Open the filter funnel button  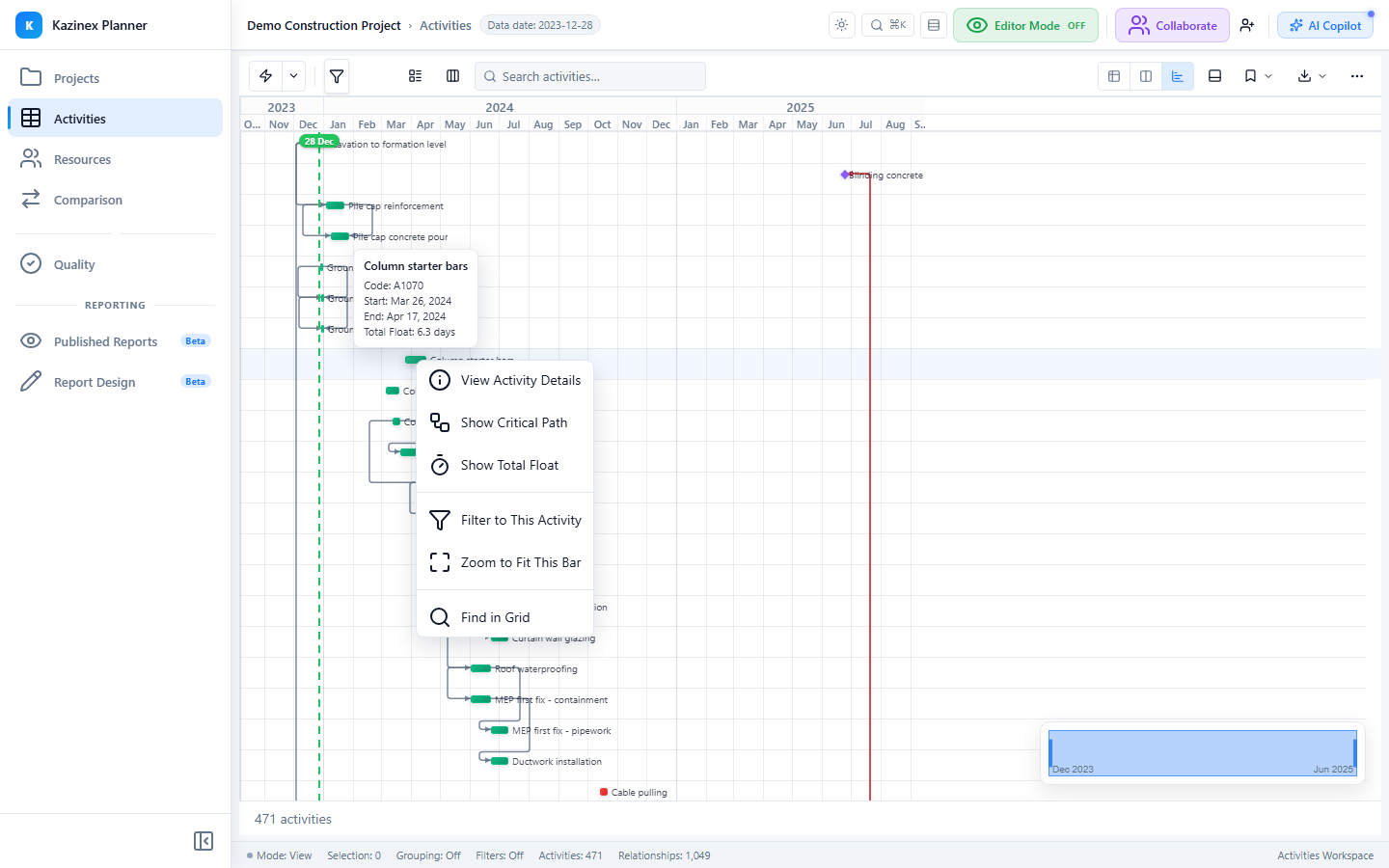tap(337, 76)
